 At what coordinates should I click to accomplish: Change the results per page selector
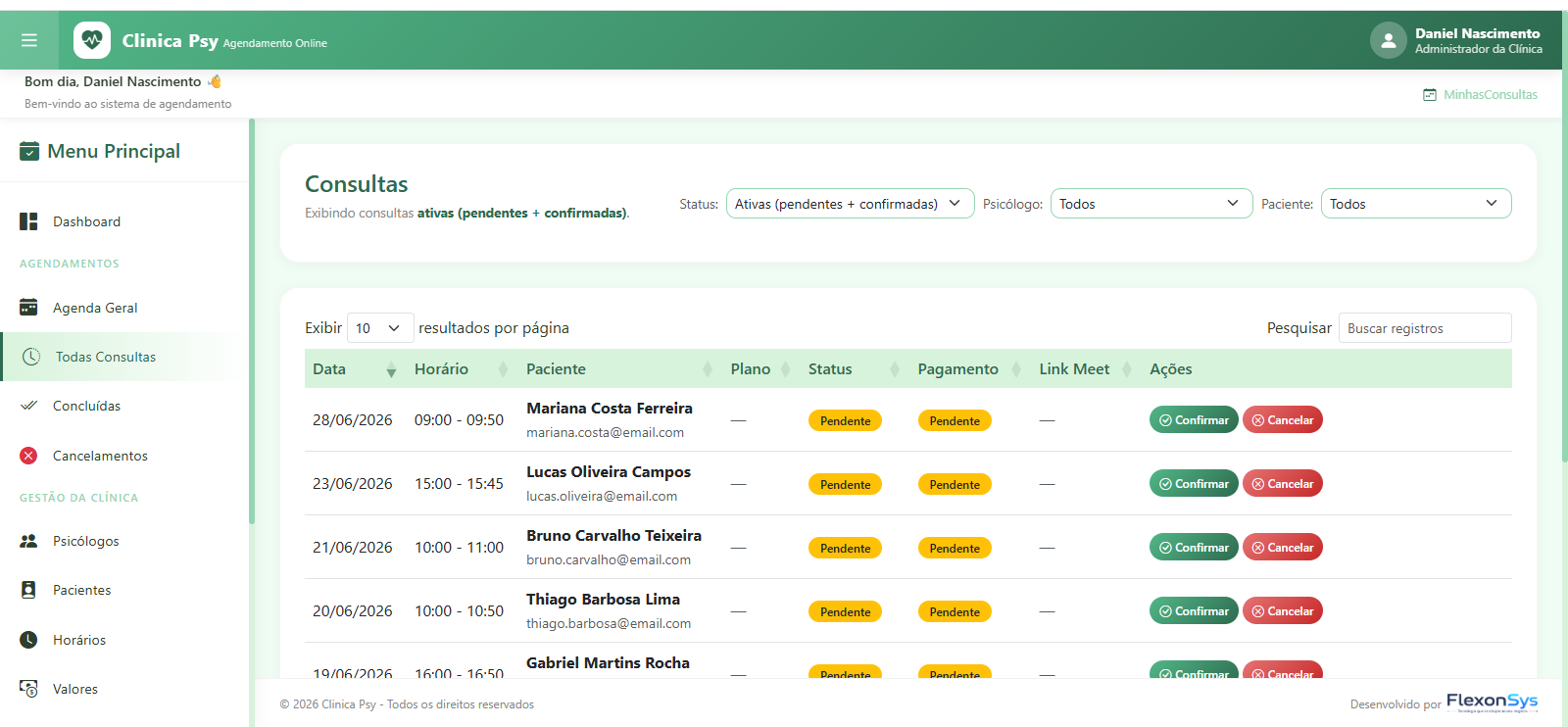click(380, 328)
